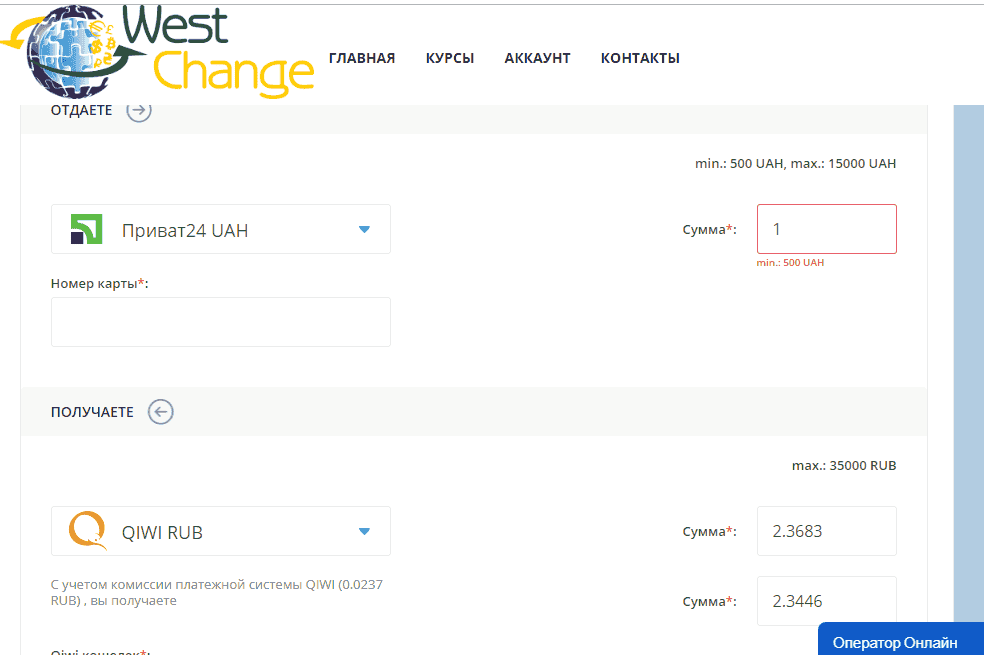Click the Номер карты input field
Screen dimensions: 984x655
[x=220, y=322]
